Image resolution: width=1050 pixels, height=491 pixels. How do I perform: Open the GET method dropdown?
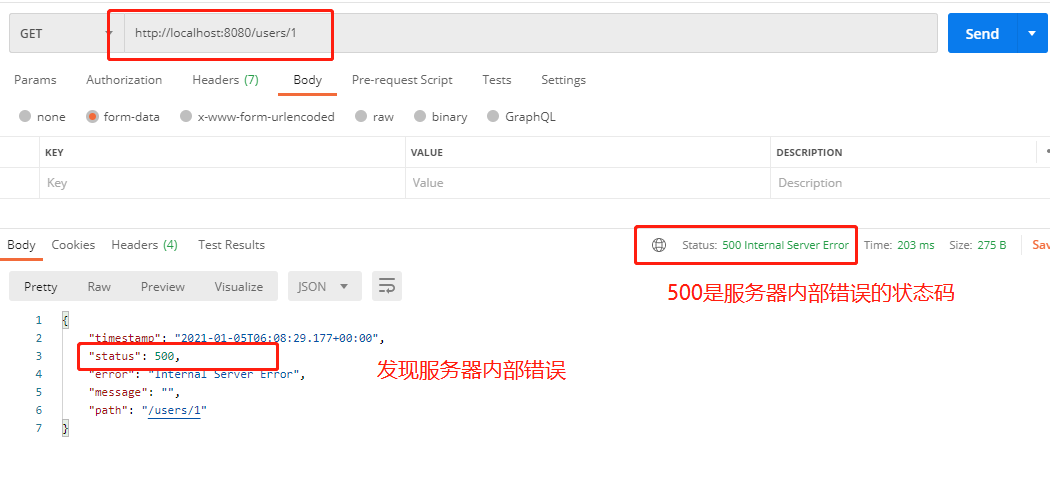point(66,33)
